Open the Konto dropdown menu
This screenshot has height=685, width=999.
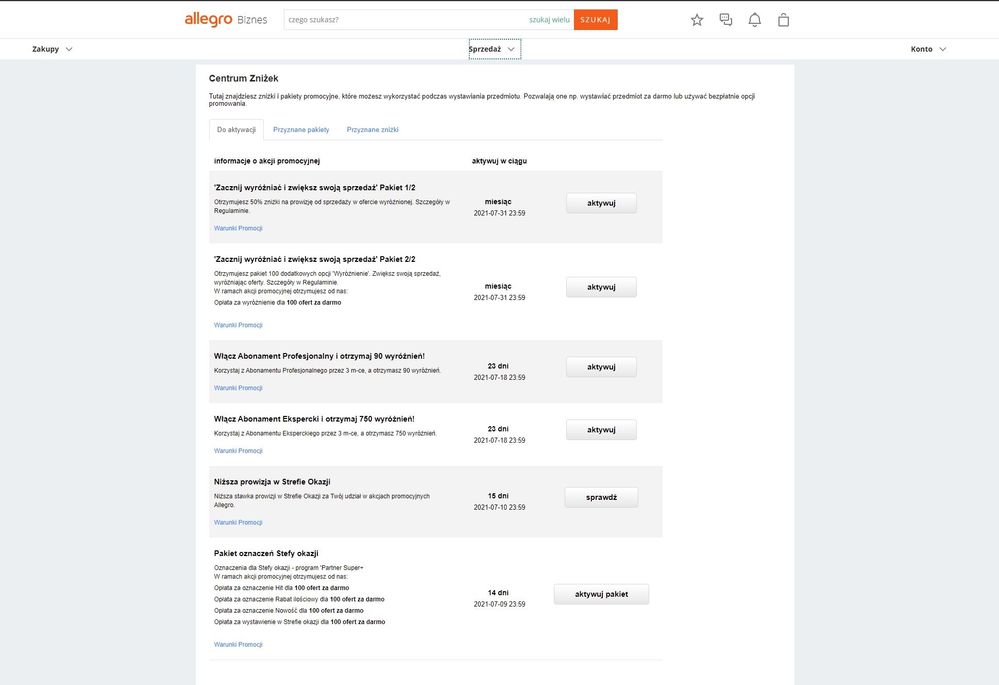[x=928, y=49]
